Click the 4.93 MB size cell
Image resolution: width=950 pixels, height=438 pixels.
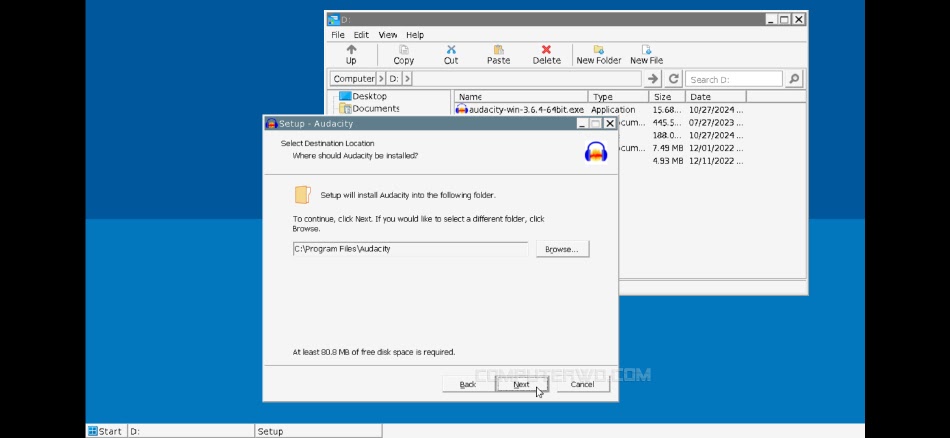668,161
